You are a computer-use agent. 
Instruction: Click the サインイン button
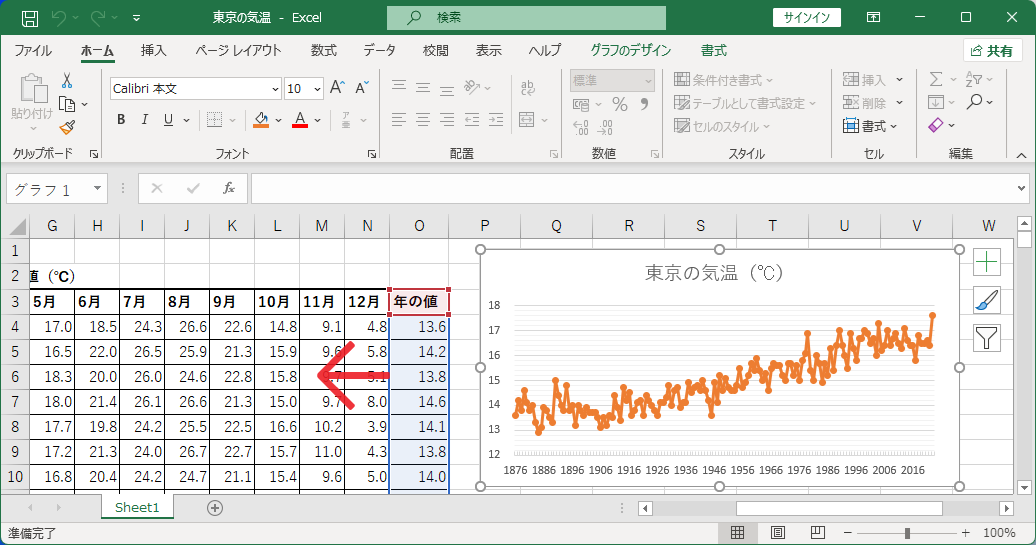(807, 18)
